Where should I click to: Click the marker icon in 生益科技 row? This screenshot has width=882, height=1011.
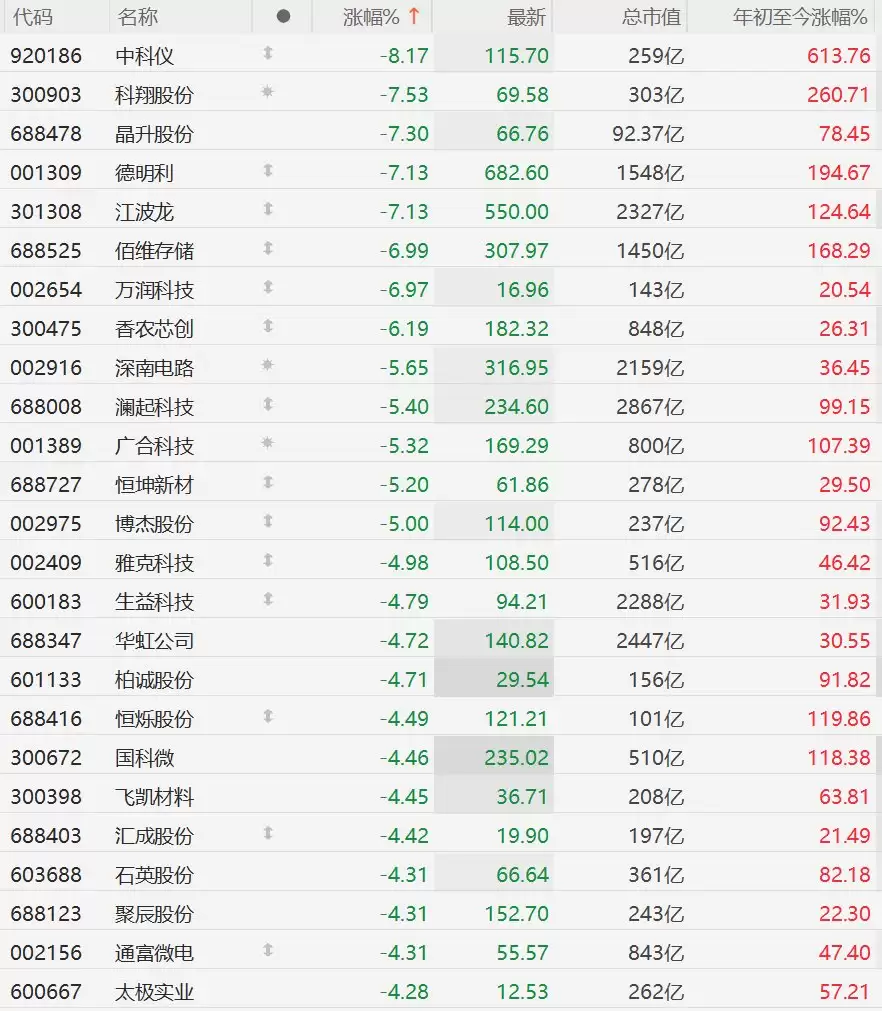pyautogui.click(x=268, y=599)
